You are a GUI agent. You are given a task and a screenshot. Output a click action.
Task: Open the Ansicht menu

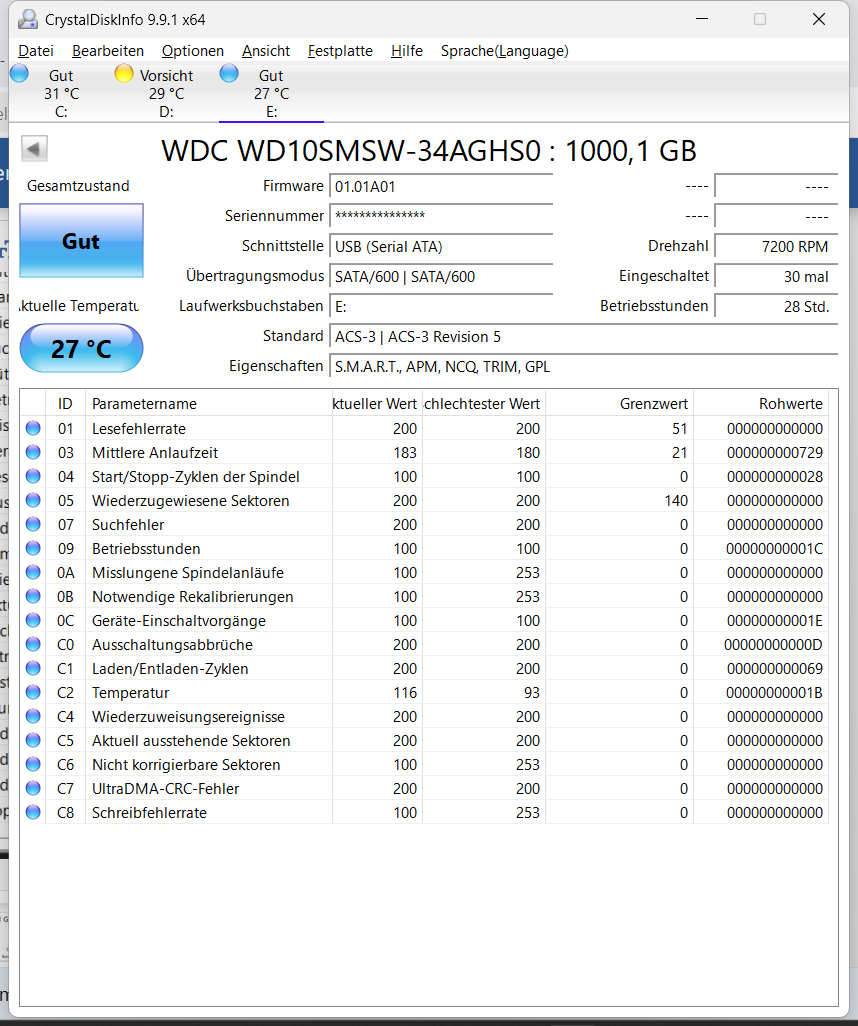click(x=266, y=51)
